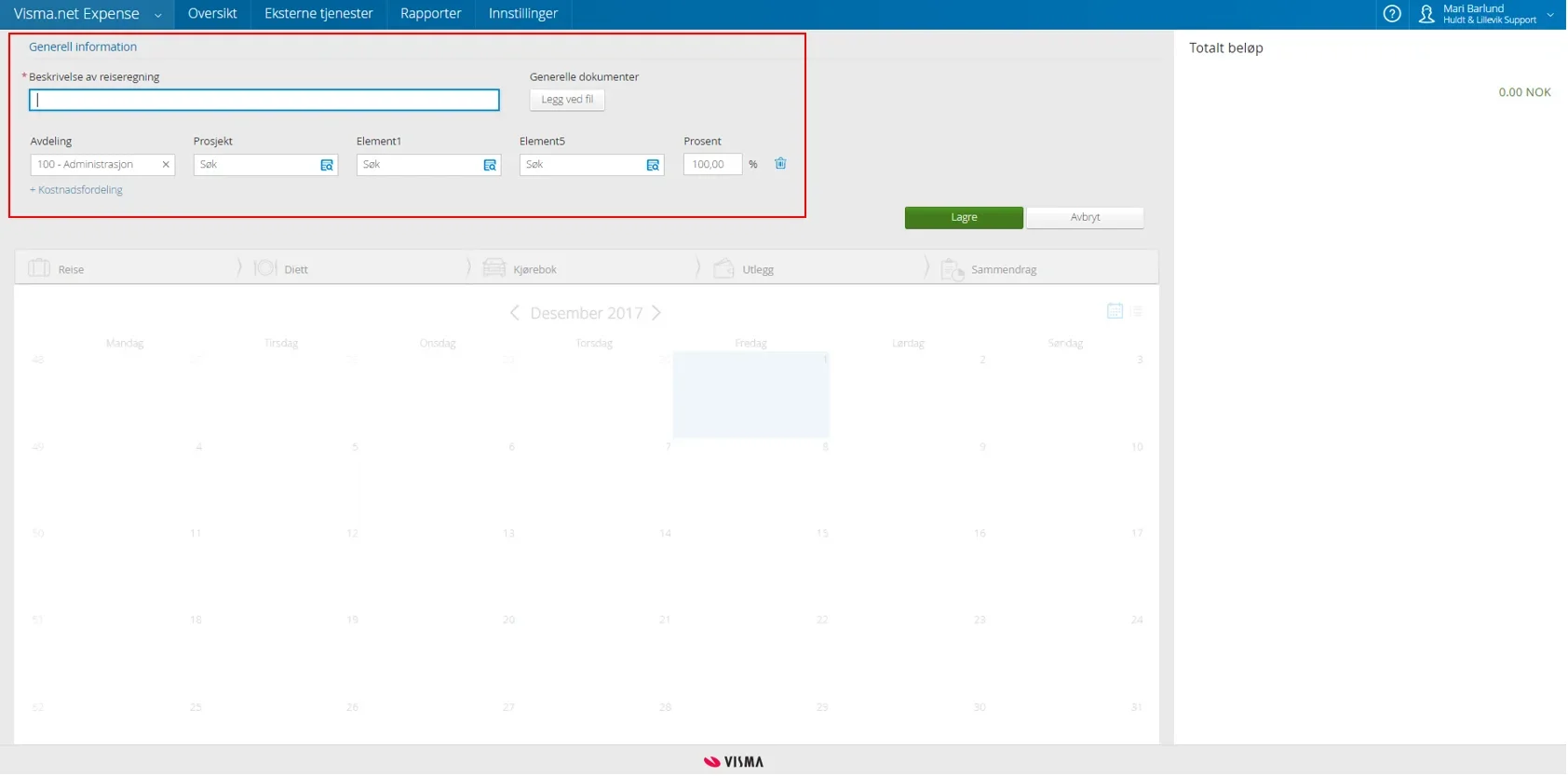Open the Prosjekt search lookup icon

tap(327, 165)
